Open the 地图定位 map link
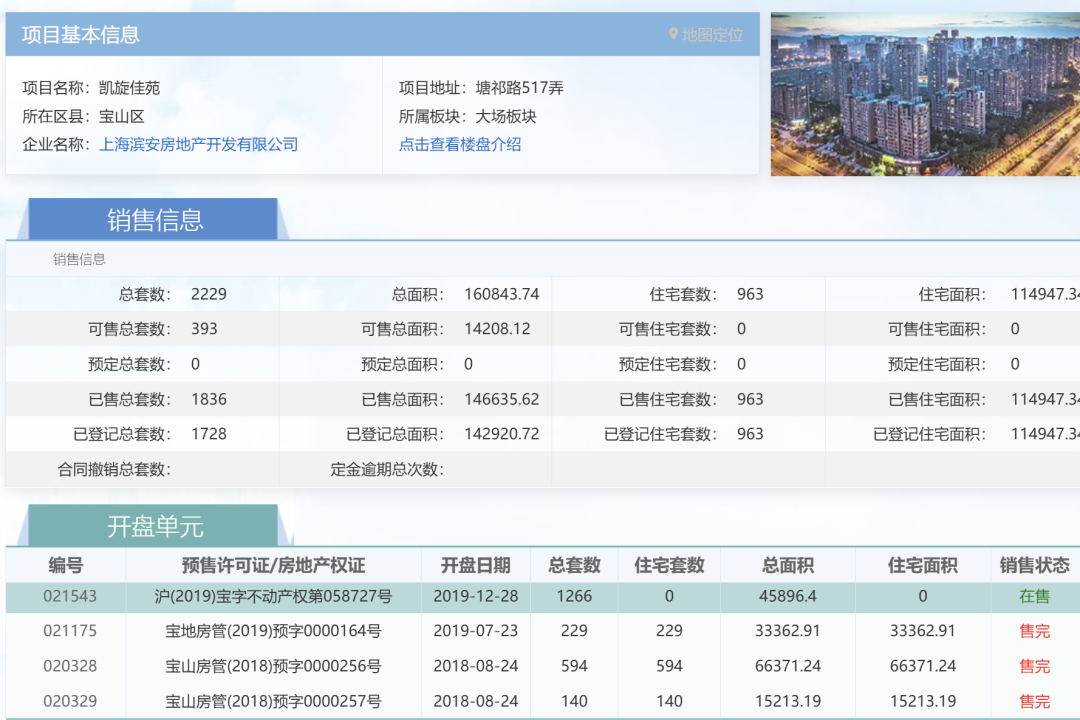 click(712, 35)
